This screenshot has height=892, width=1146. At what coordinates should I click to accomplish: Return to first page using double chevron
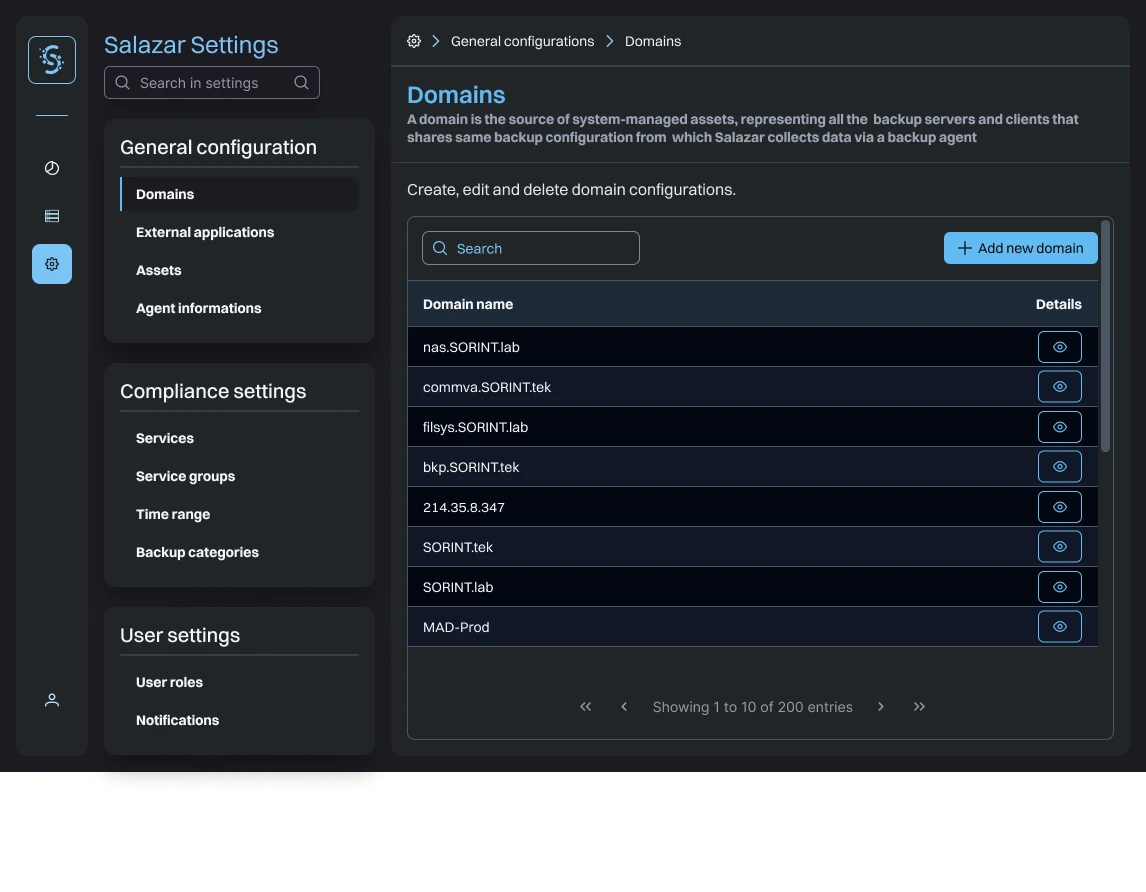click(585, 706)
